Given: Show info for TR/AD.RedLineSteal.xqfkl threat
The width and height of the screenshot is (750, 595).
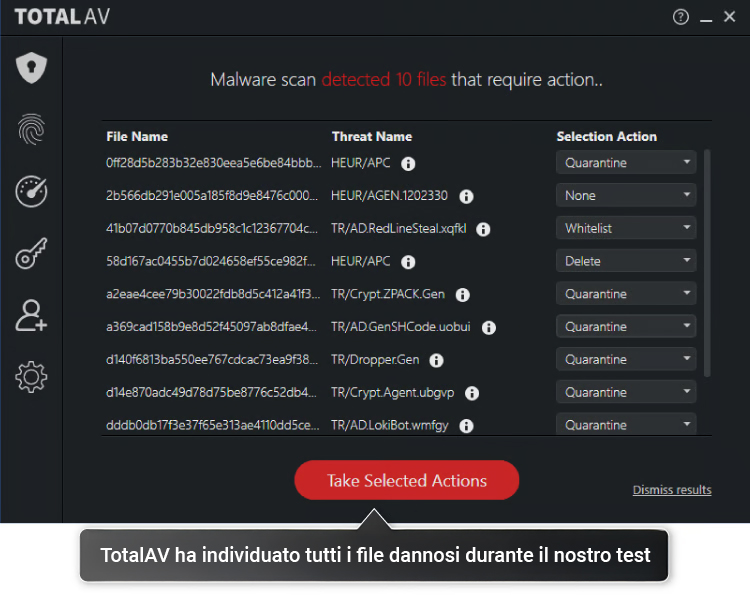Looking at the screenshot, I should pyautogui.click(x=483, y=229).
